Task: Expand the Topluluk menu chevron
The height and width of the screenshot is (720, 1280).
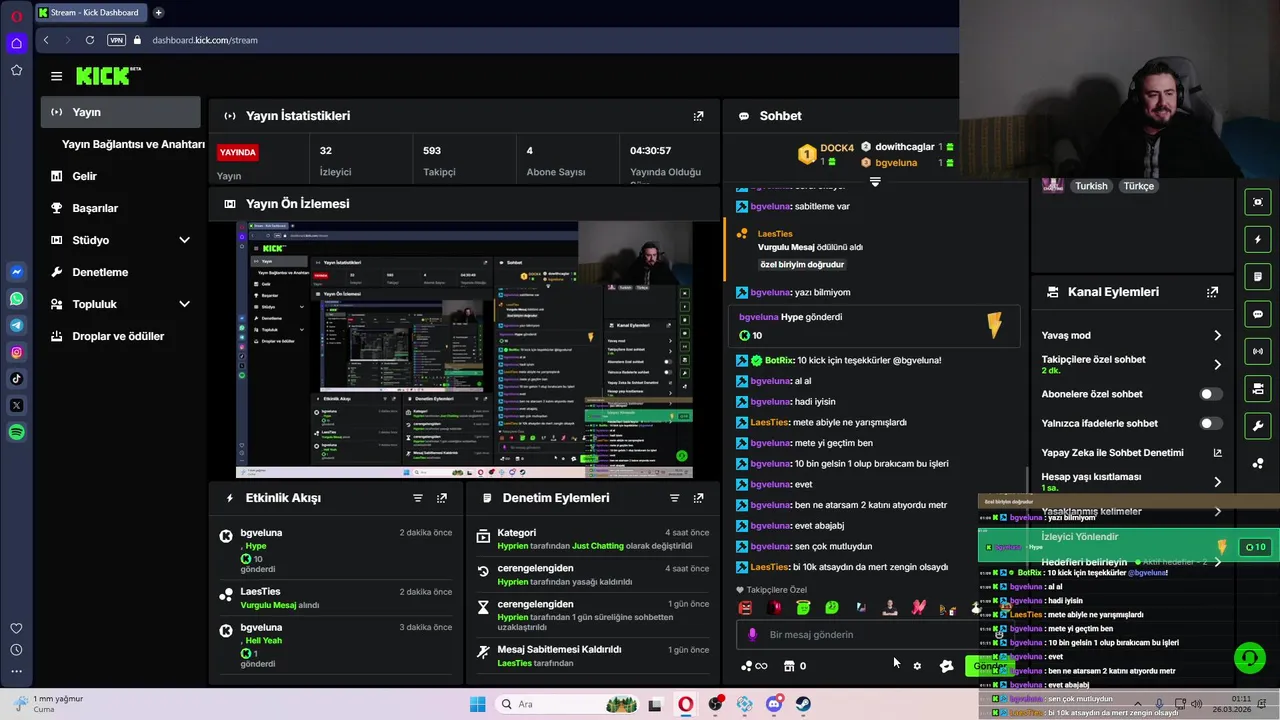Action: [x=184, y=304]
